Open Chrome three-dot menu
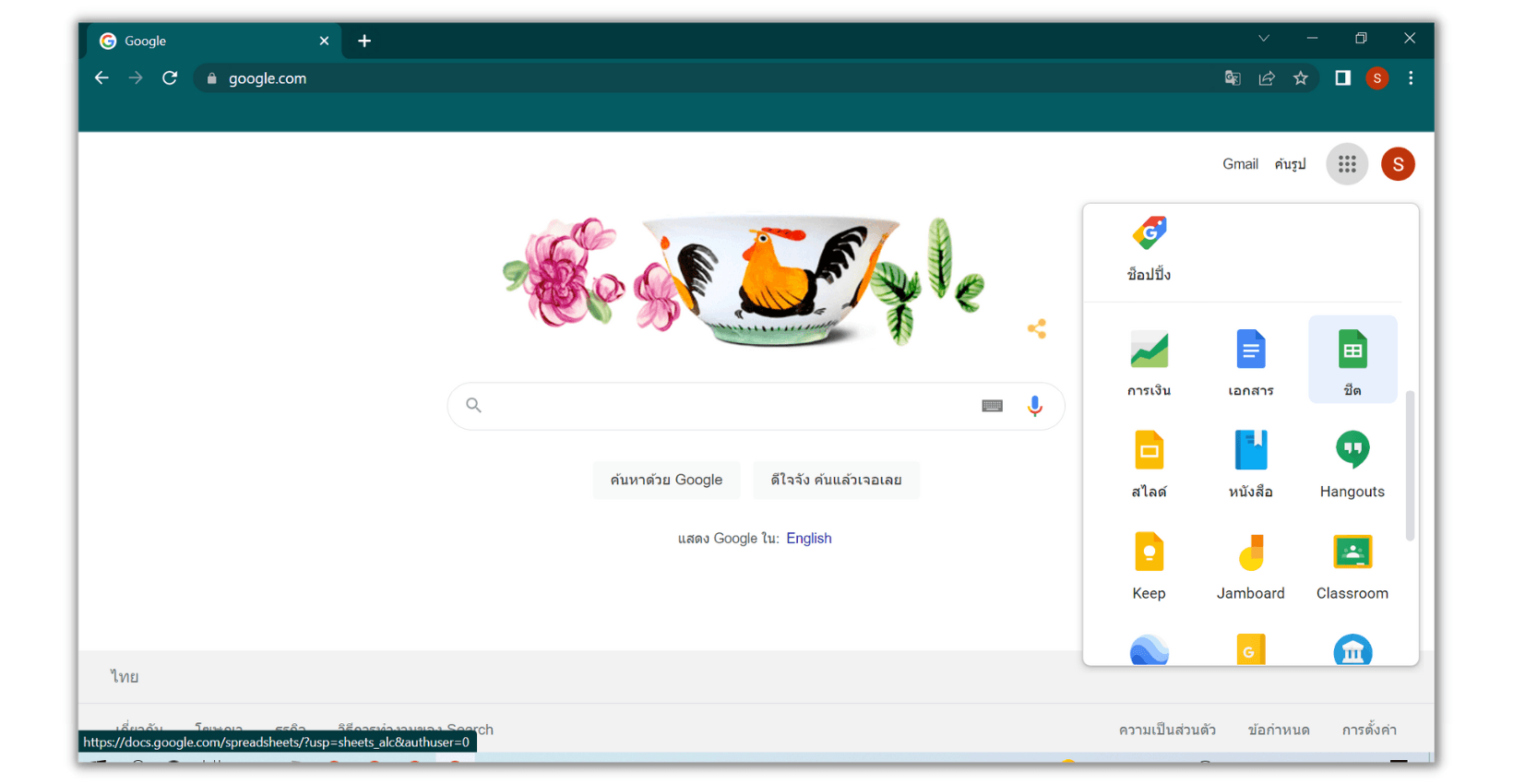The image size is (1513, 784). coord(1411,78)
